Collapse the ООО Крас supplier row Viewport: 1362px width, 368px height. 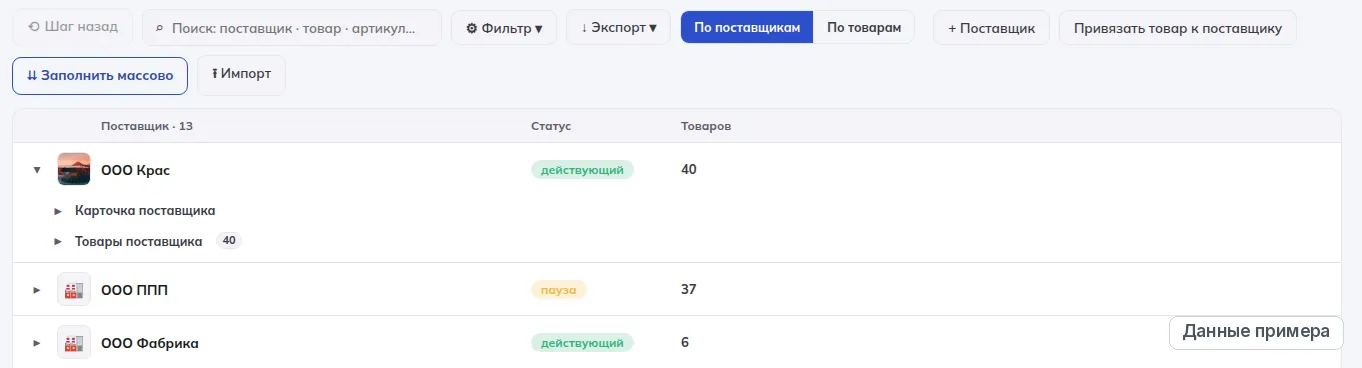tap(37, 170)
